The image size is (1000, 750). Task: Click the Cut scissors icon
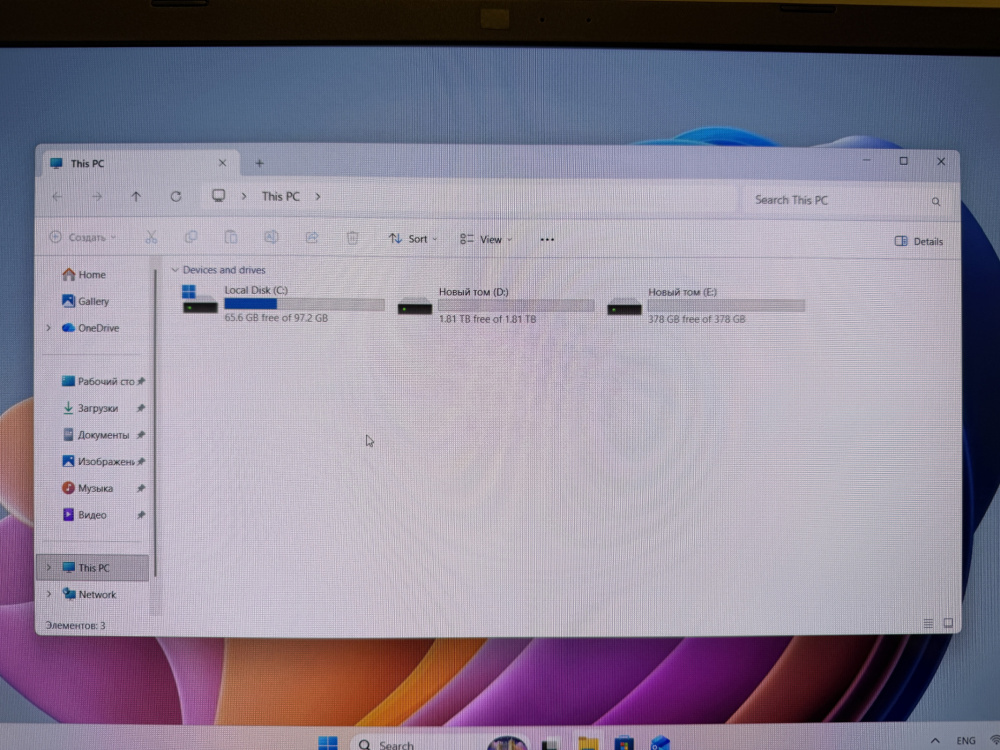point(151,238)
